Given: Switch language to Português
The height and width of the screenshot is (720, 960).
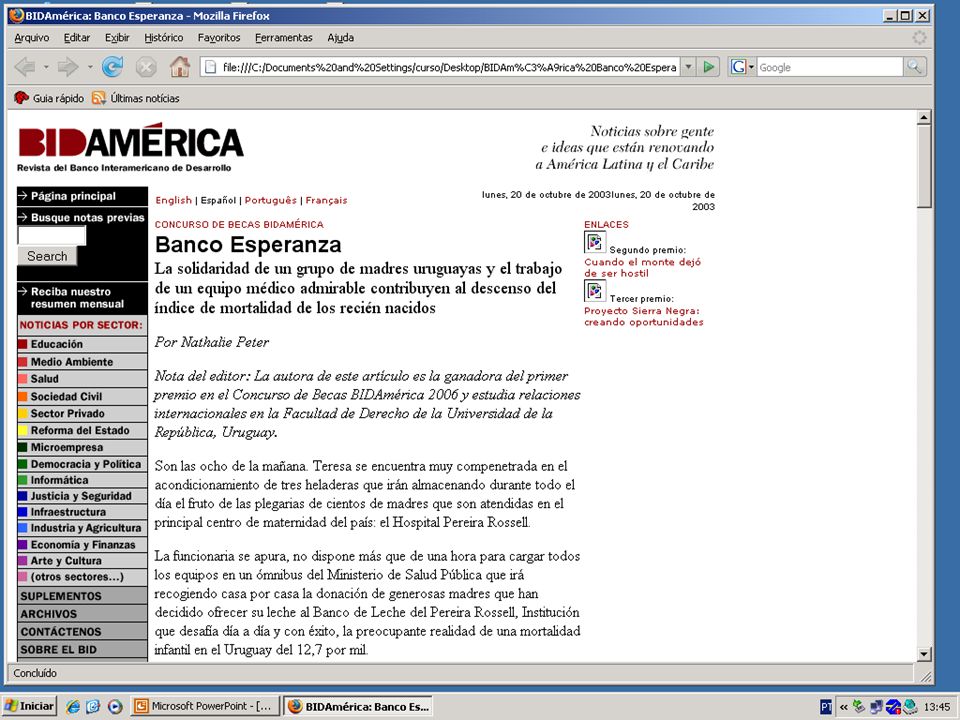Looking at the screenshot, I should [270, 200].
